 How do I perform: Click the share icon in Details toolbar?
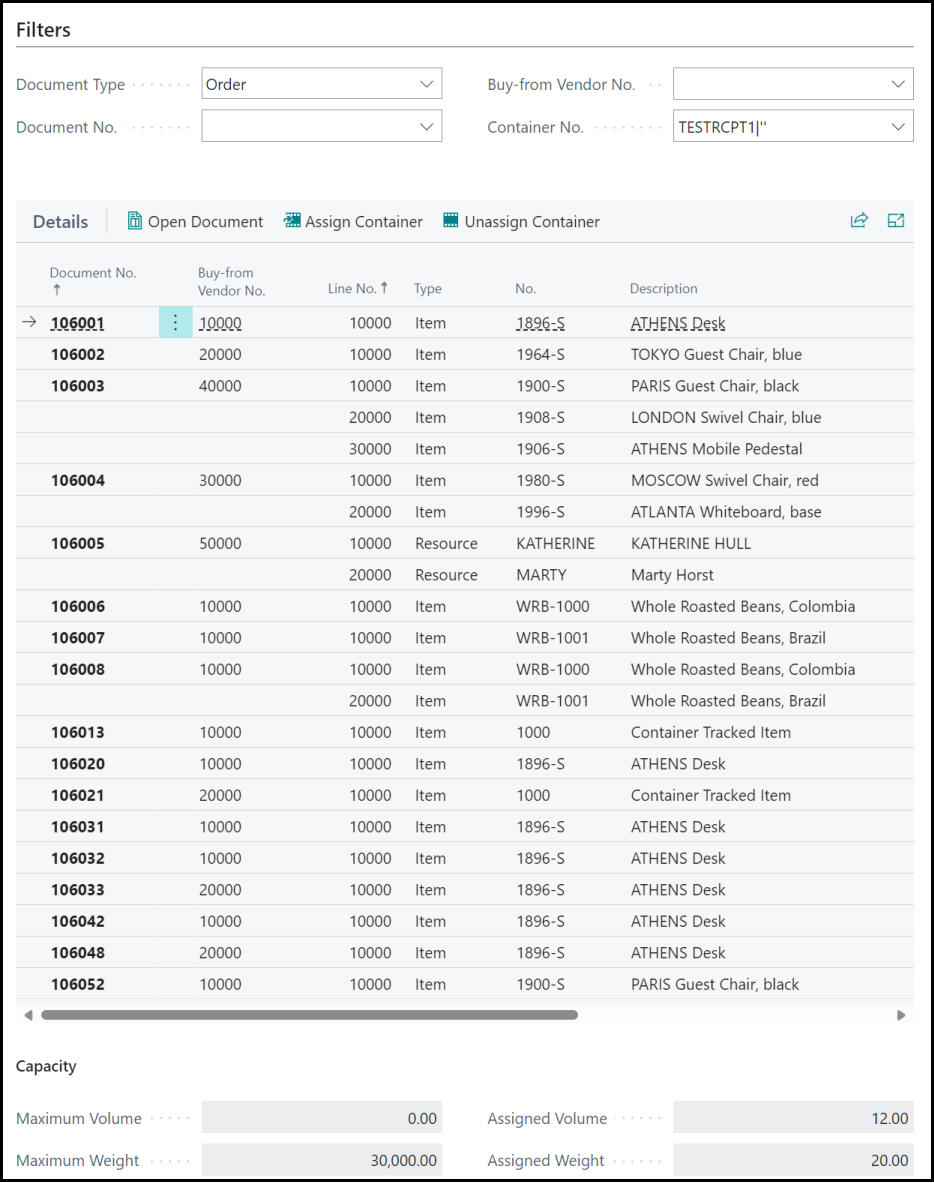tap(859, 221)
